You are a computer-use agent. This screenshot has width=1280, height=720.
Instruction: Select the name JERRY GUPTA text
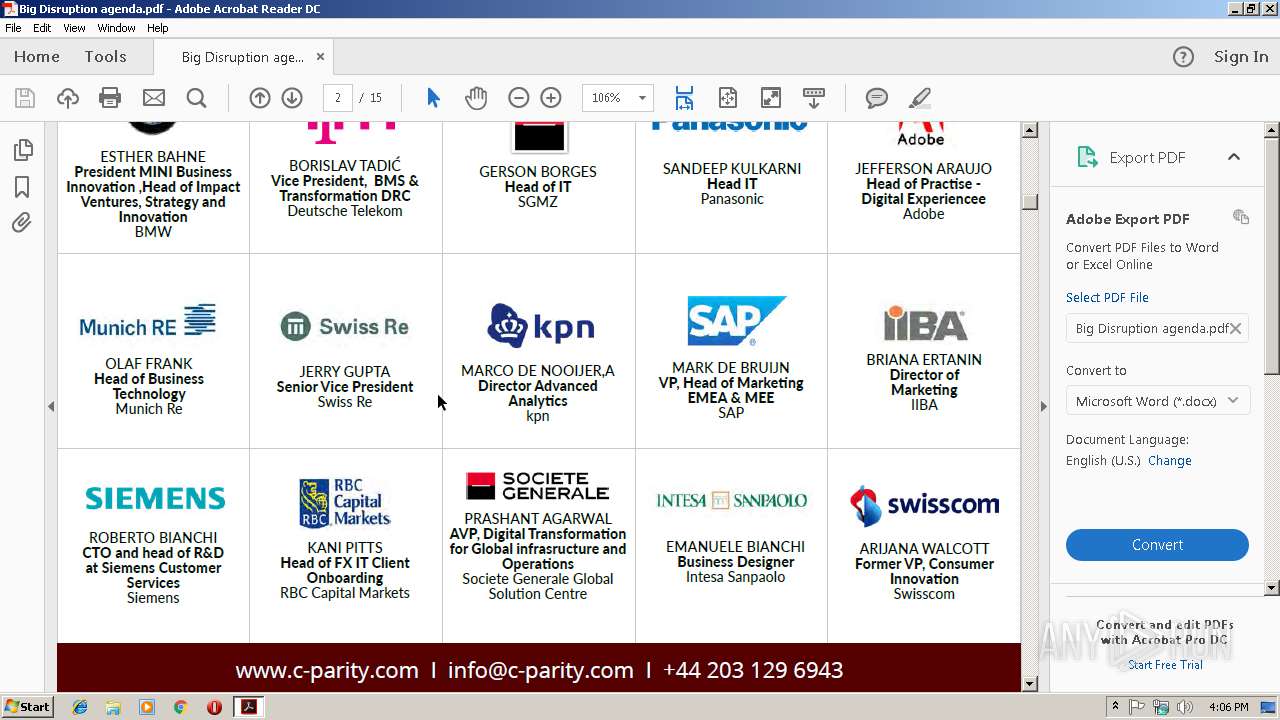point(345,372)
